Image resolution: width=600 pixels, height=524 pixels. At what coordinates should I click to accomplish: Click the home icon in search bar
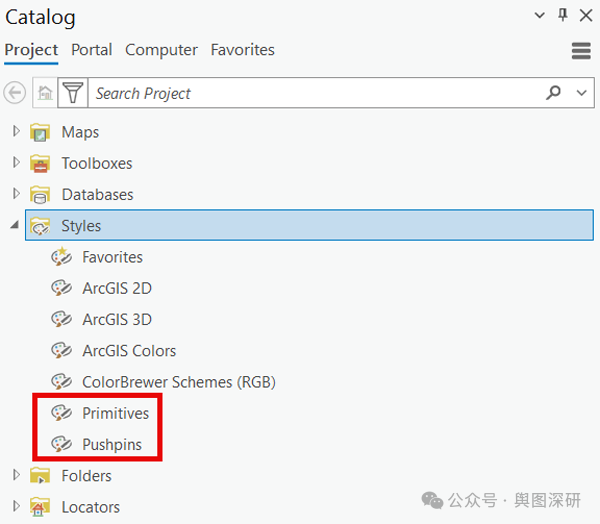[45, 93]
